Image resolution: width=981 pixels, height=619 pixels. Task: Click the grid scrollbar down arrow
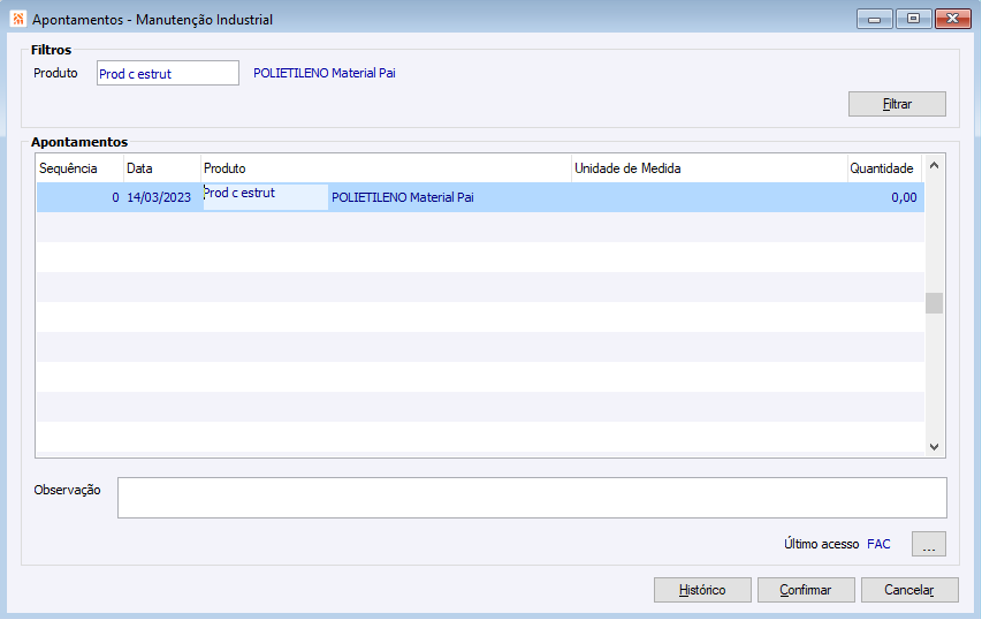point(934,447)
